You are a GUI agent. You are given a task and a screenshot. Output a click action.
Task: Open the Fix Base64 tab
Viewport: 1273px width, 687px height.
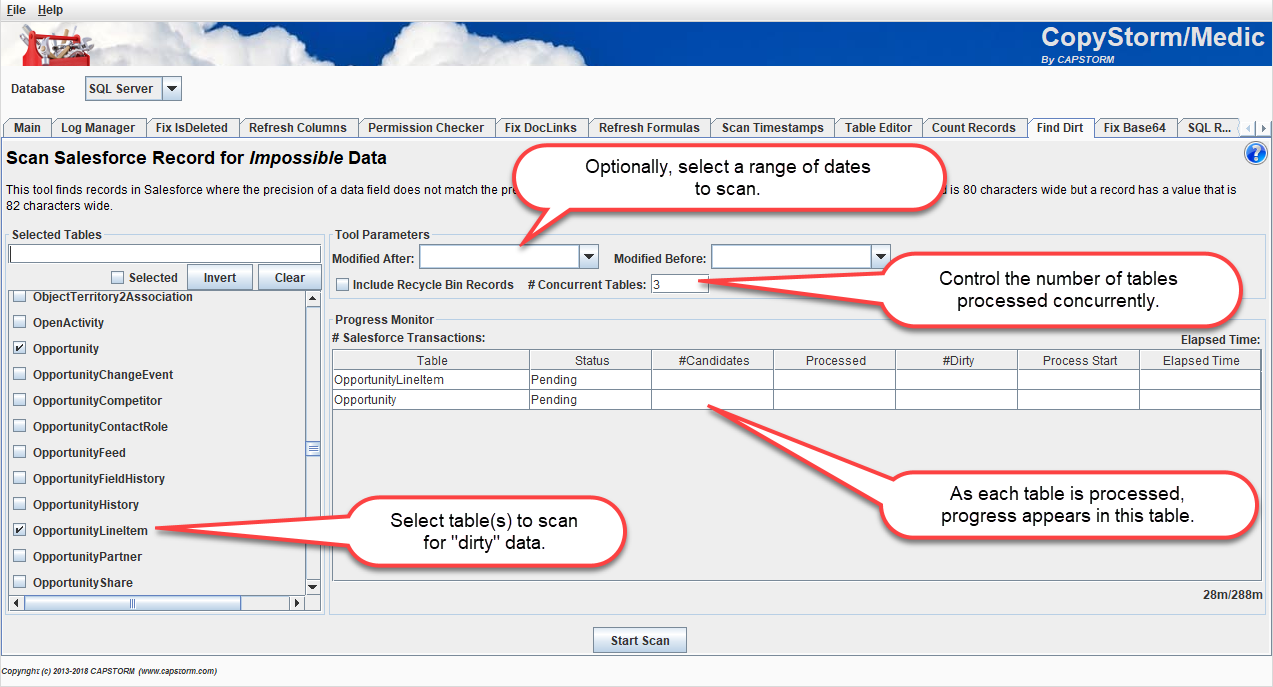click(1136, 128)
